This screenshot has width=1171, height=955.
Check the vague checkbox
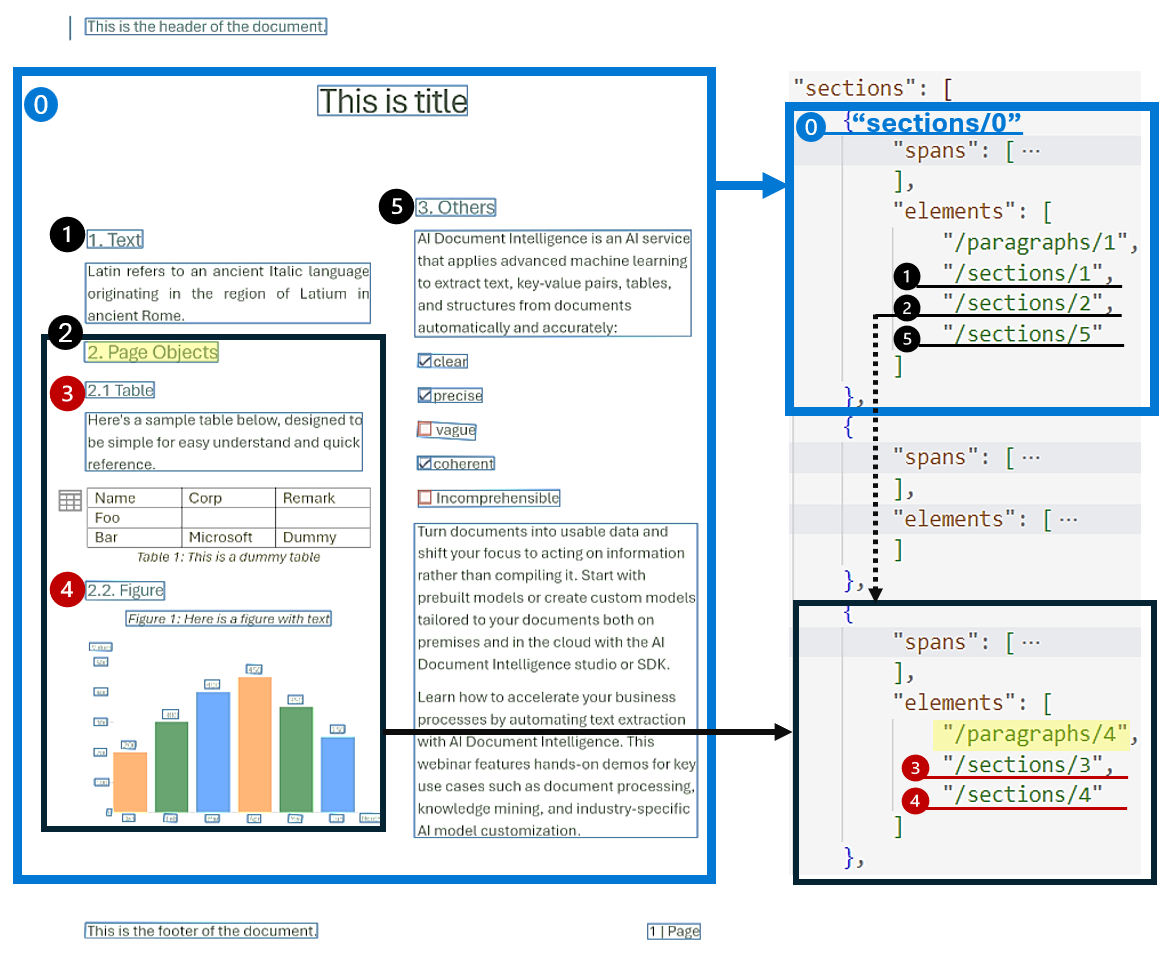pos(427,429)
